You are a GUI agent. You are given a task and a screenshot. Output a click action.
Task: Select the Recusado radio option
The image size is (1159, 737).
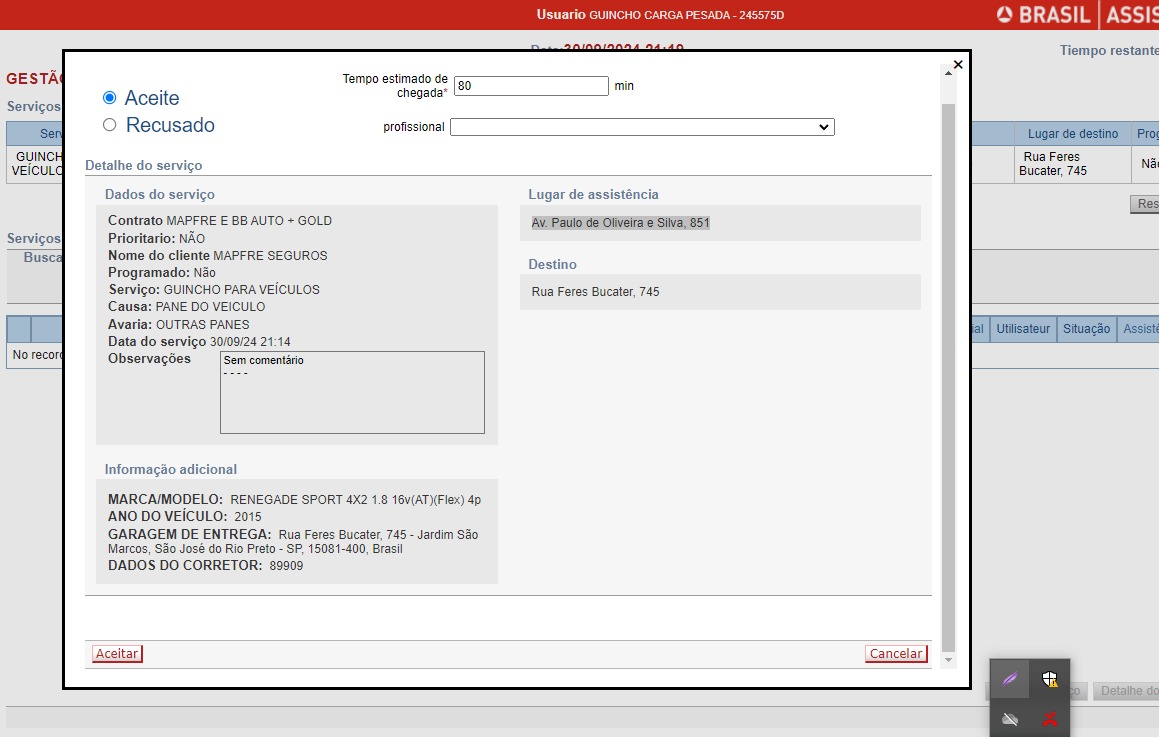point(110,125)
